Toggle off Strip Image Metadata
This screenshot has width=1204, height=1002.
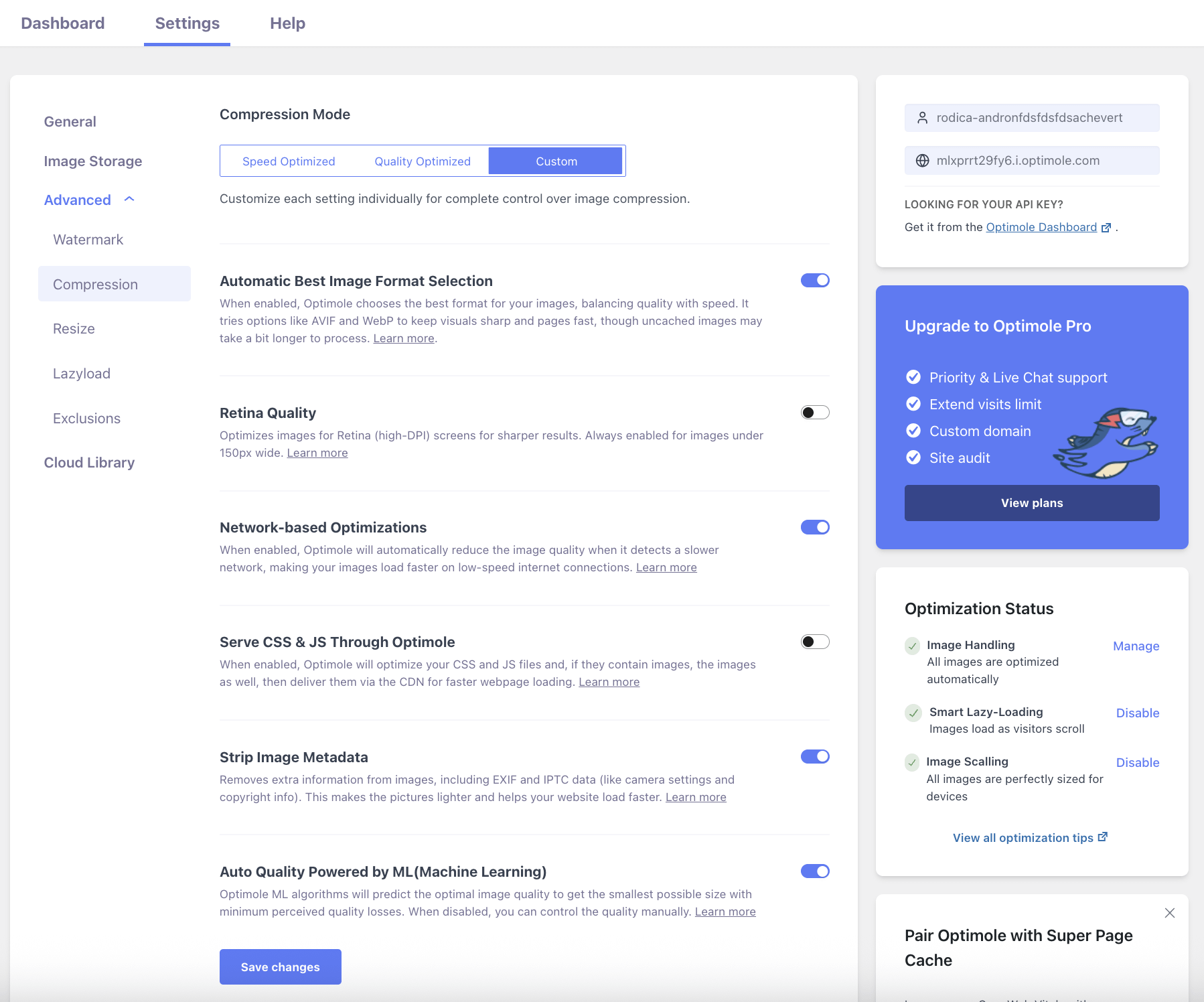pyautogui.click(x=815, y=757)
